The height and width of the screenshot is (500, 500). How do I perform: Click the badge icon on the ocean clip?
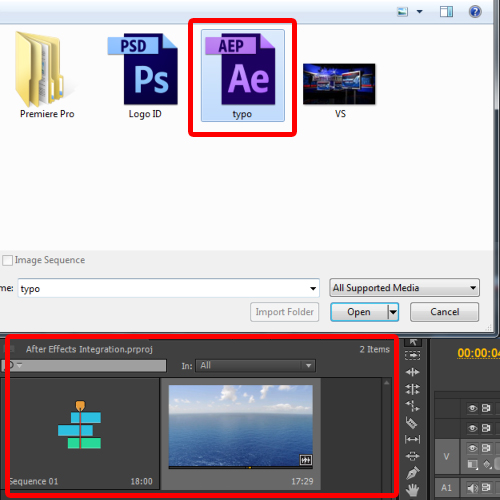[x=306, y=460]
